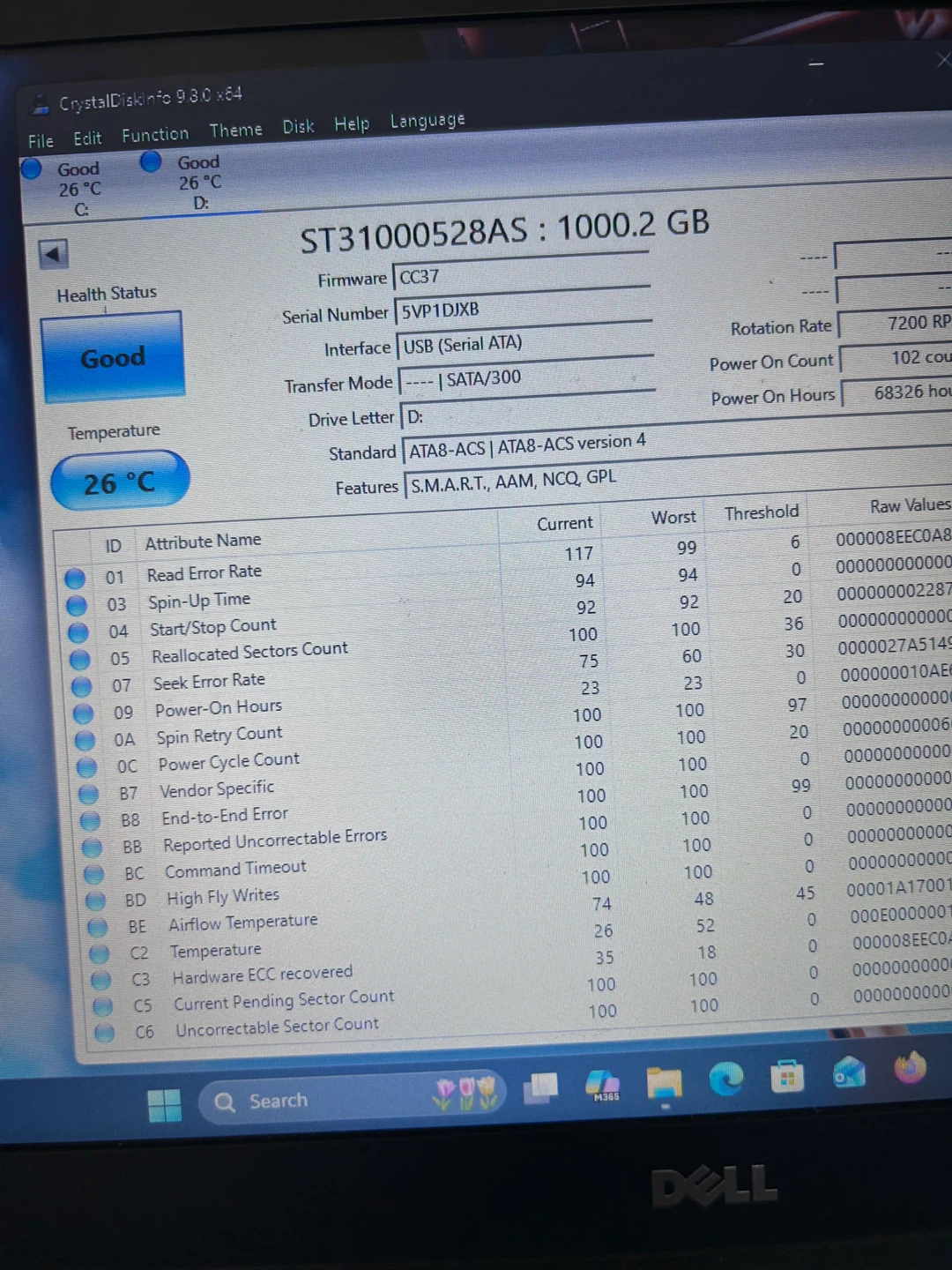Screen dimensions: 952x1270
Task: Click the status icon for Reallocated Sectors Count
Action: pyautogui.click(x=80, y=660)
